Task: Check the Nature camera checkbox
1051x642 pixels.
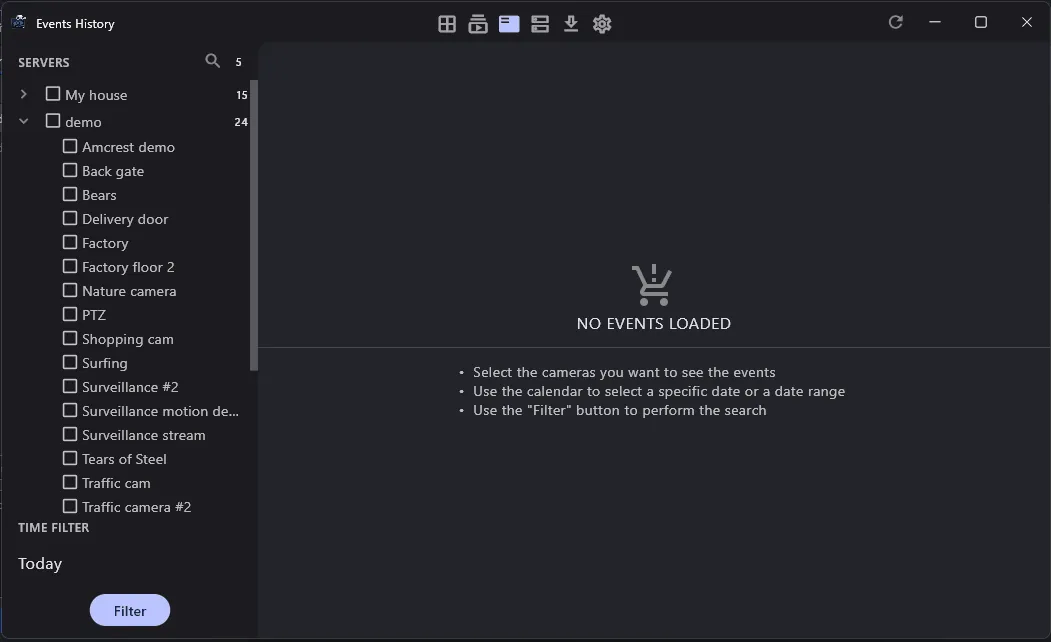Action: coord(70,290)
